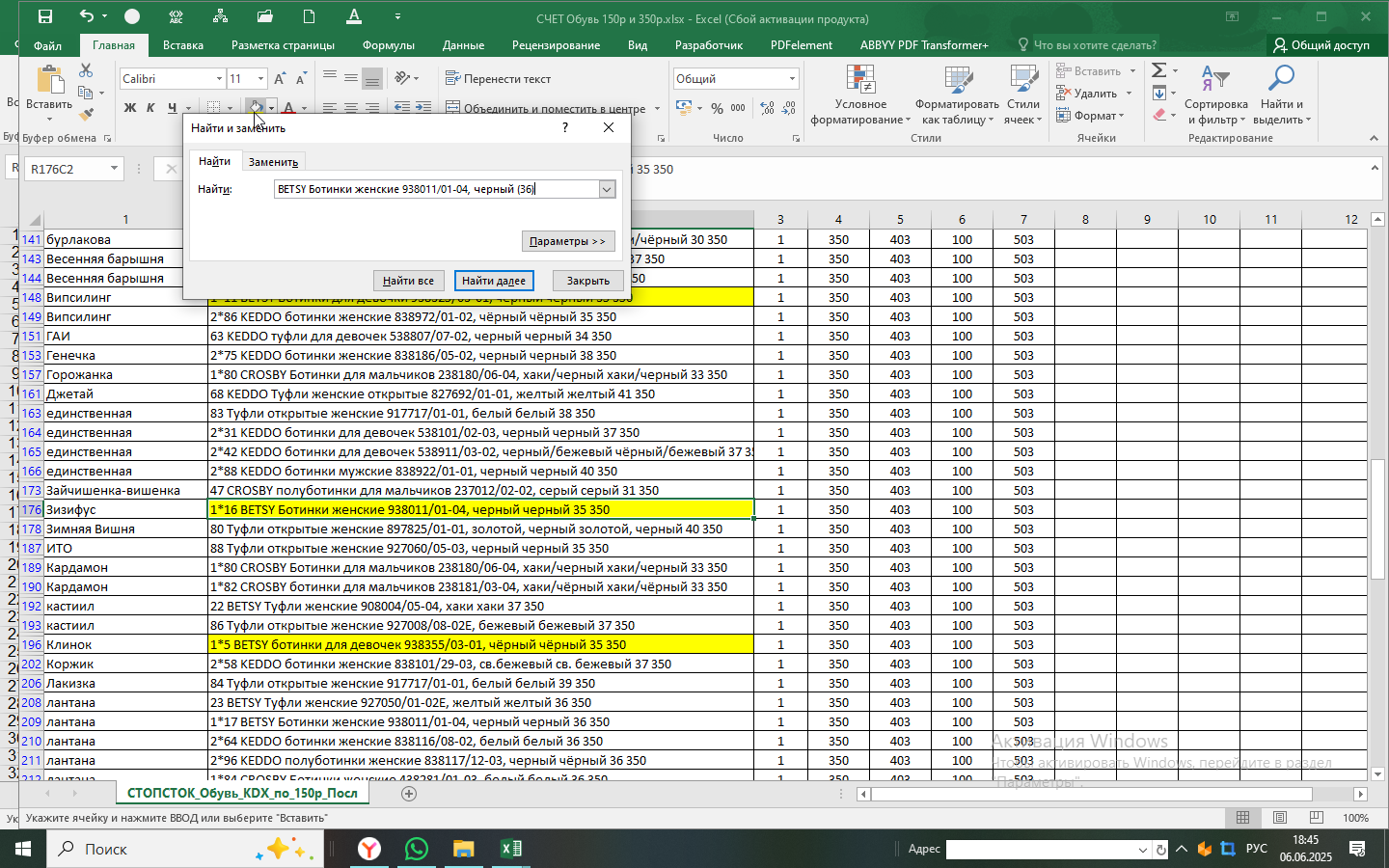Click the Save icon in quick access toolbar
This screenshot has height=868, width=1389.
pyautogui.click(x=45, y=16)
